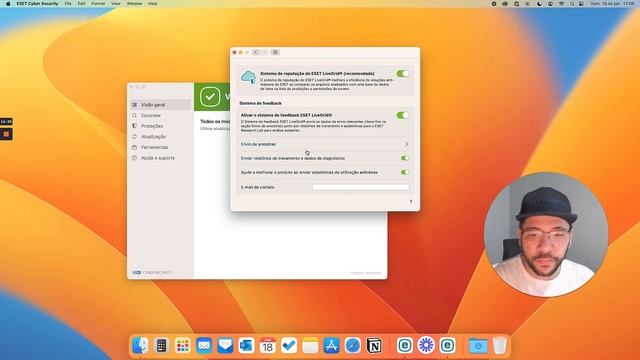Go back in preferences window toolbar

click(x=256, y=52)
